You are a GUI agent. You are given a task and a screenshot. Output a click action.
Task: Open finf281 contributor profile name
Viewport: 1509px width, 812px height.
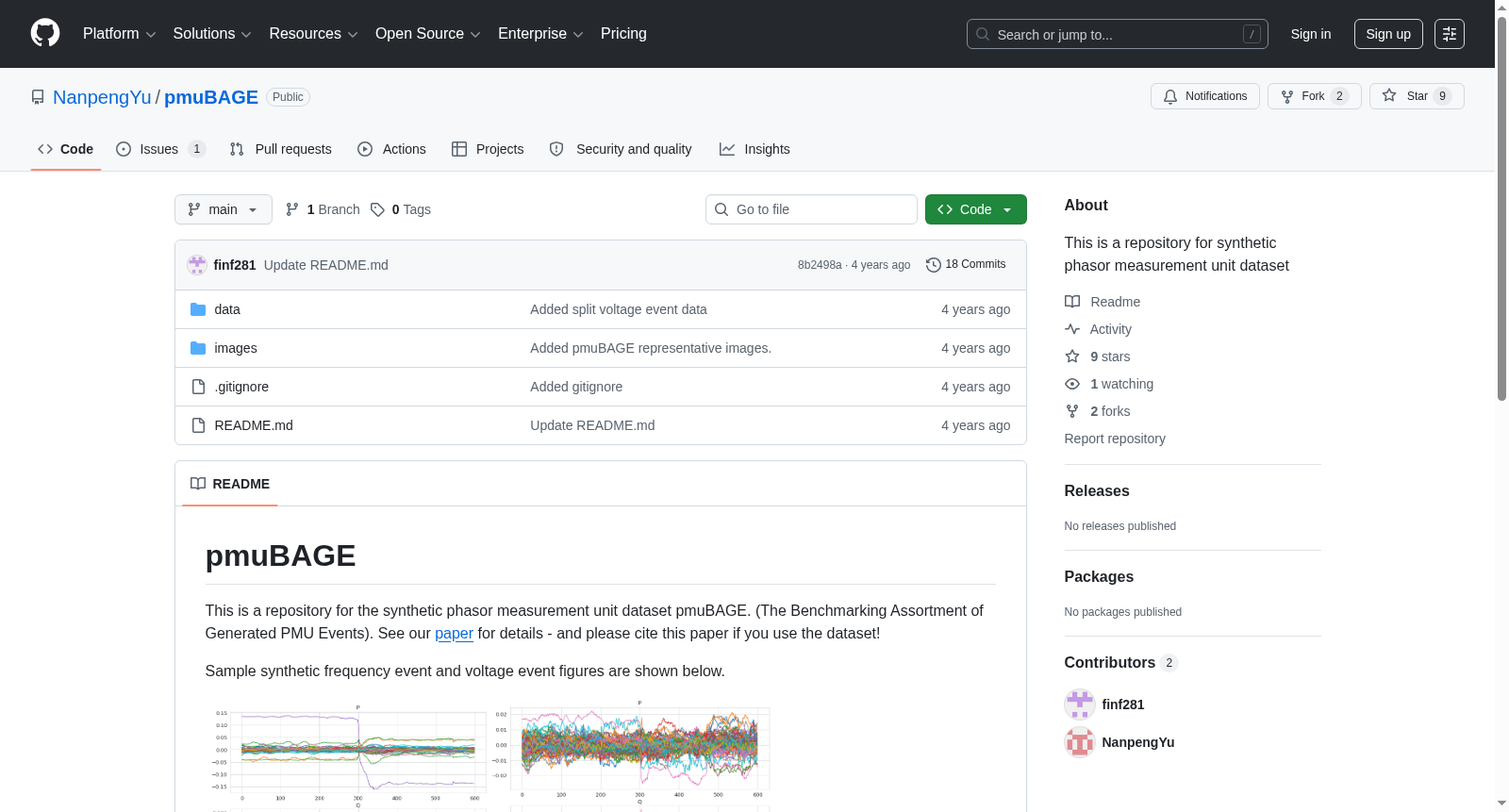1123,704
